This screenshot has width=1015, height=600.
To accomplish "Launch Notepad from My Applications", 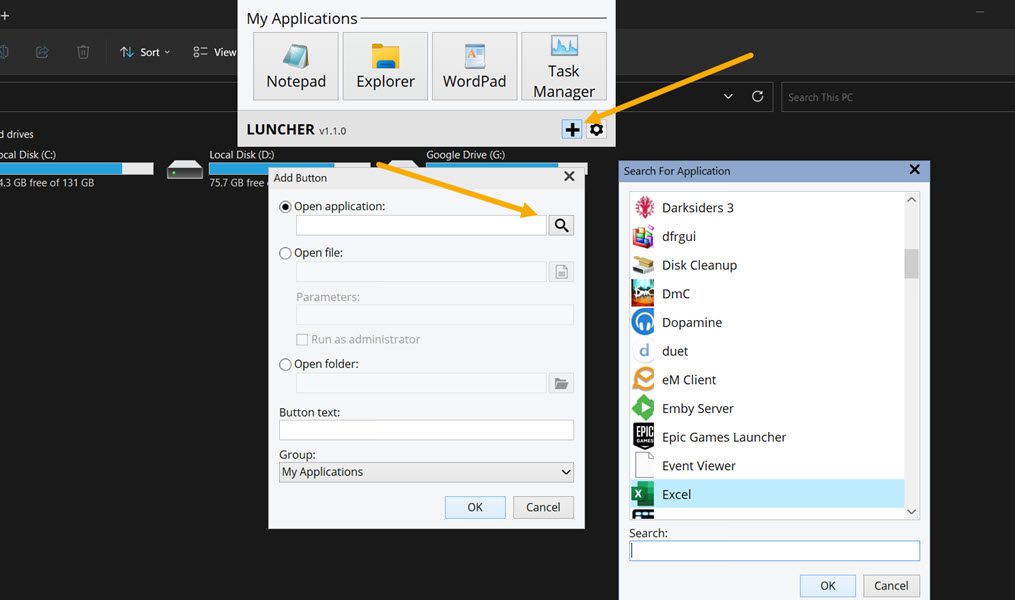I will coord(295,66).
